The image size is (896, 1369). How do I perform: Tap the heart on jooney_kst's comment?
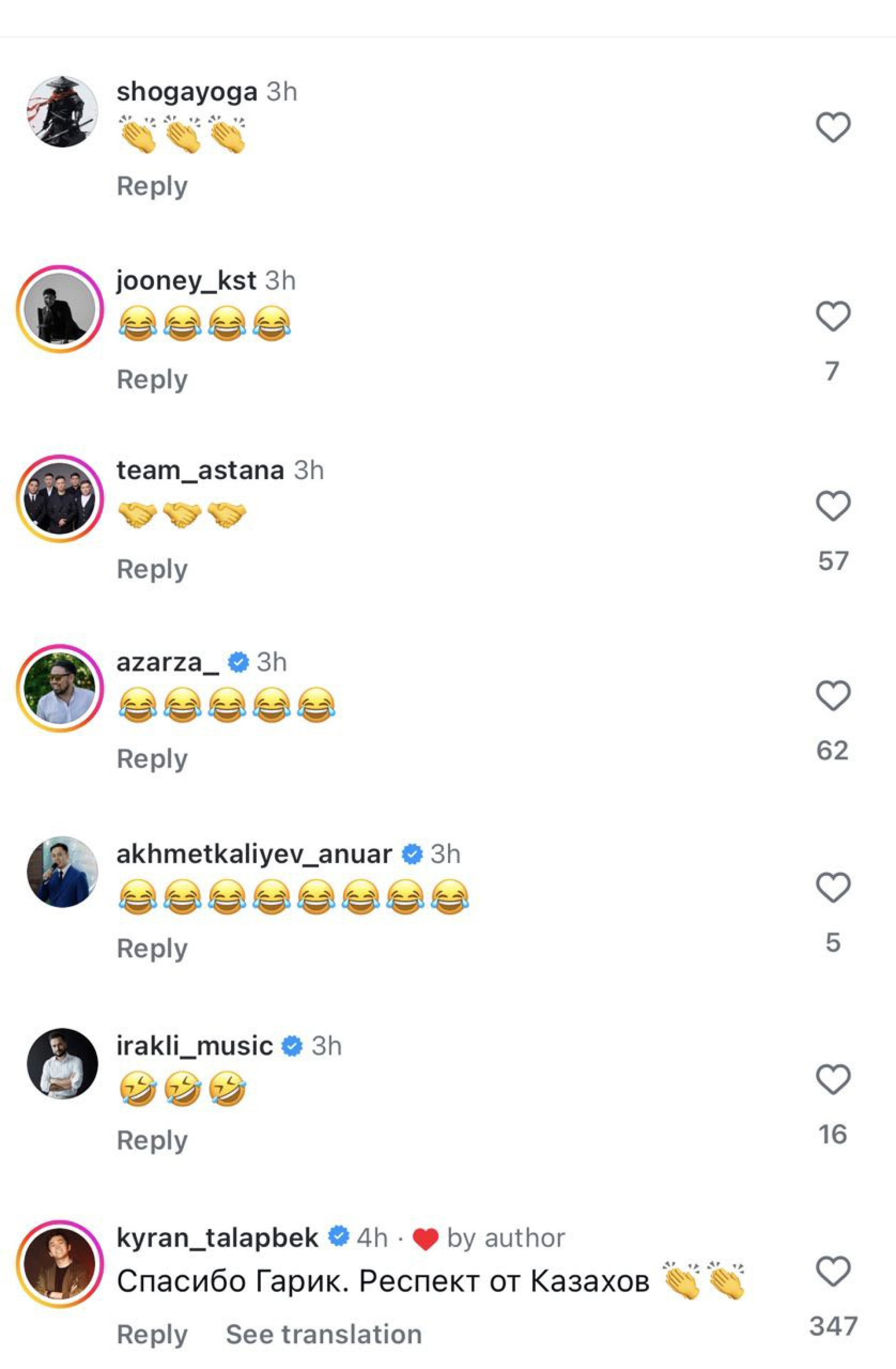tap(833, 317)
